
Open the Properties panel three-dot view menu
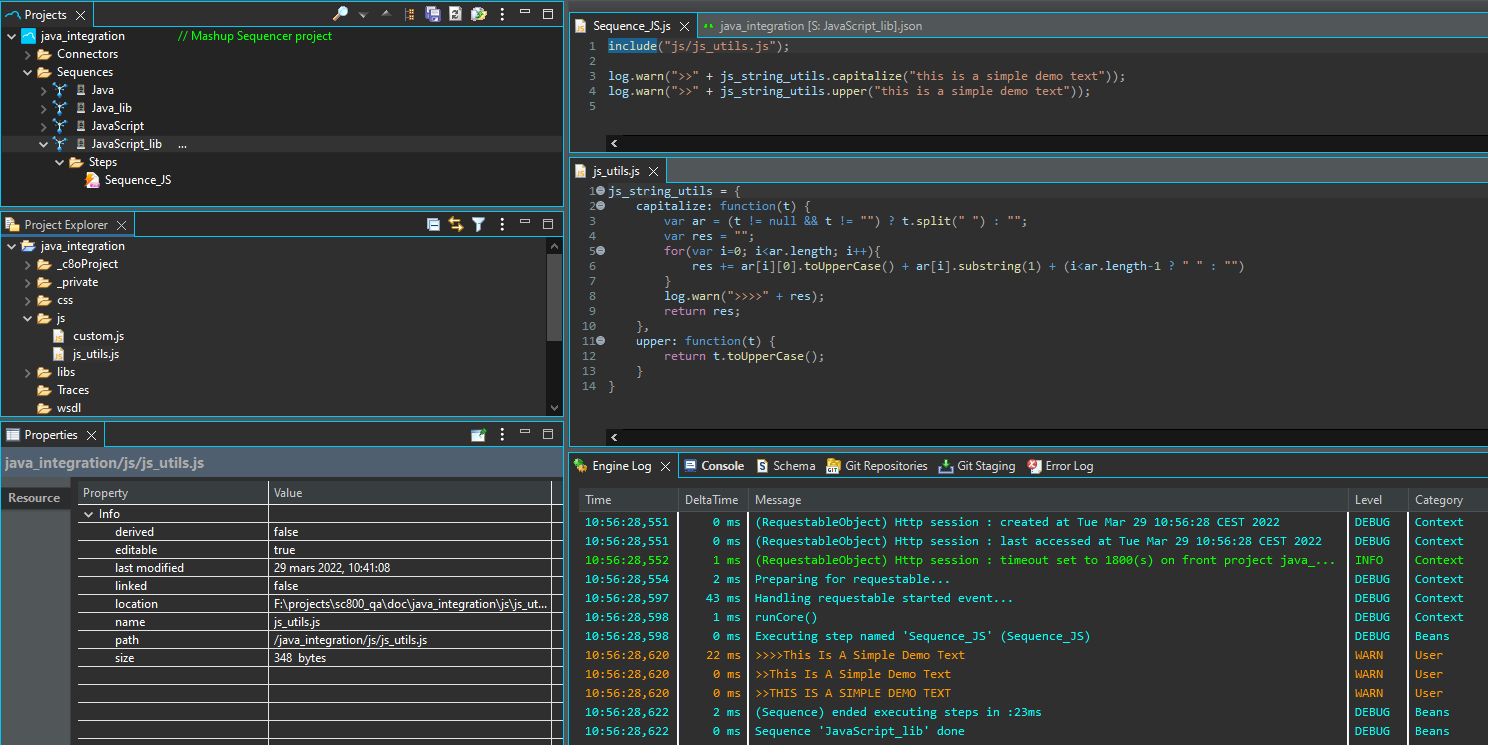[x=502, y=435]
